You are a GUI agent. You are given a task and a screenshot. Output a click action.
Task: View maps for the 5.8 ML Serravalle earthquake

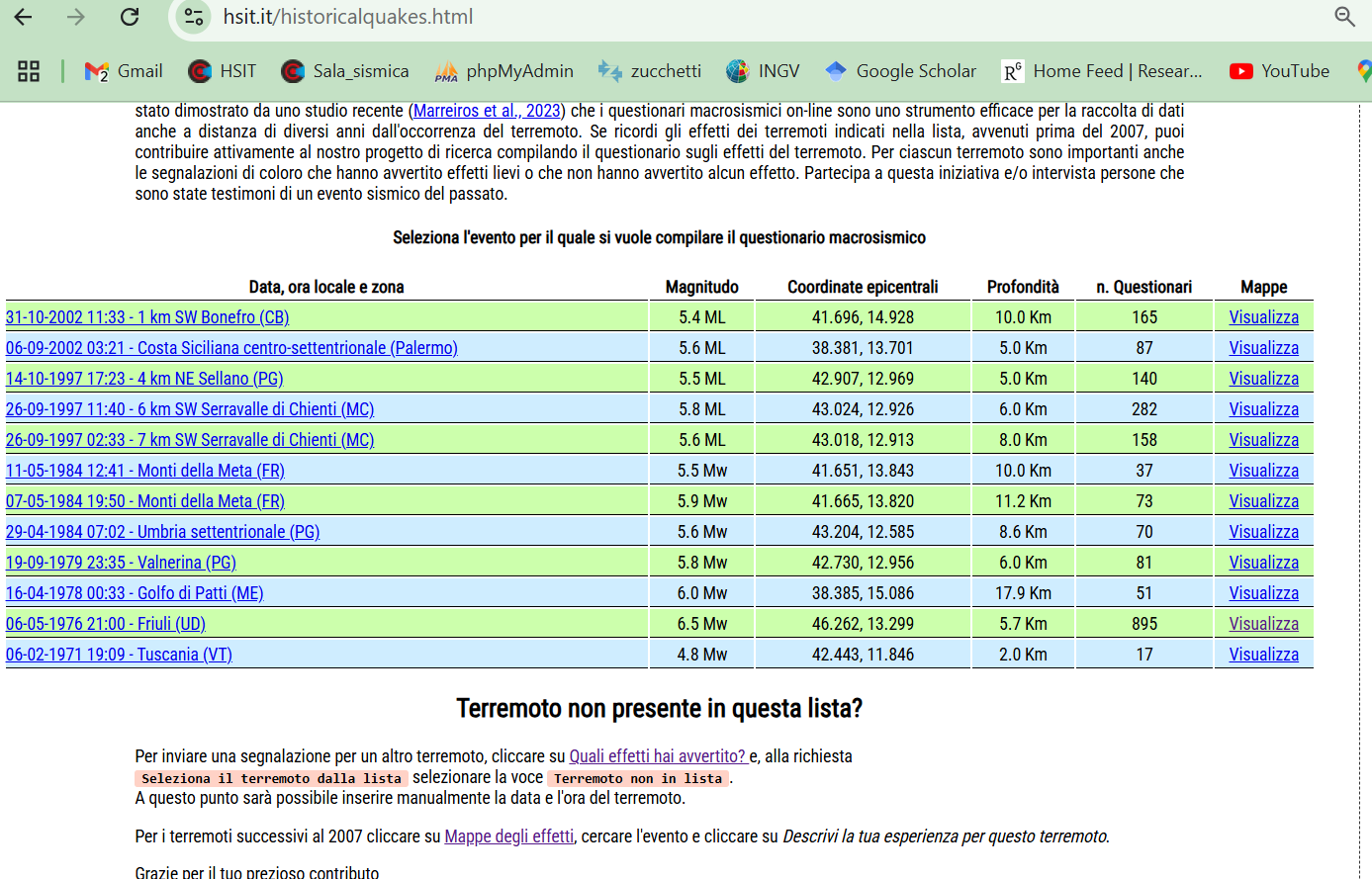1264,409
